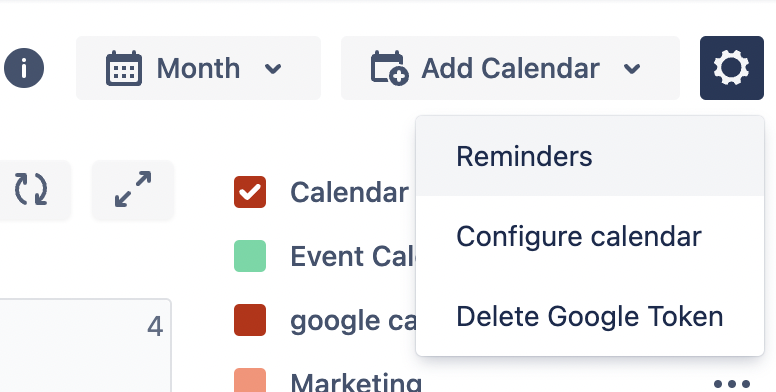The image size is (776, 392).
Task: Open the Month view dropdown chevron
Action: (x=273, y=68)
